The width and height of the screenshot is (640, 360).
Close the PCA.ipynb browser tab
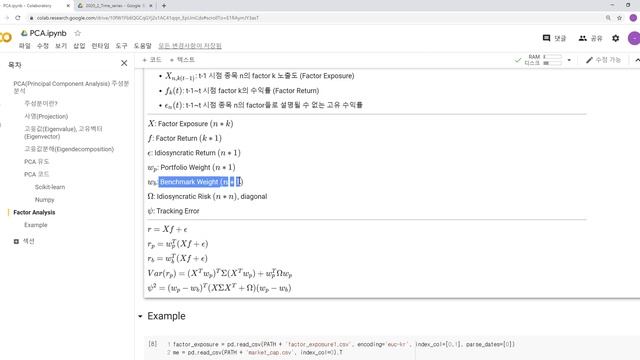68,6
